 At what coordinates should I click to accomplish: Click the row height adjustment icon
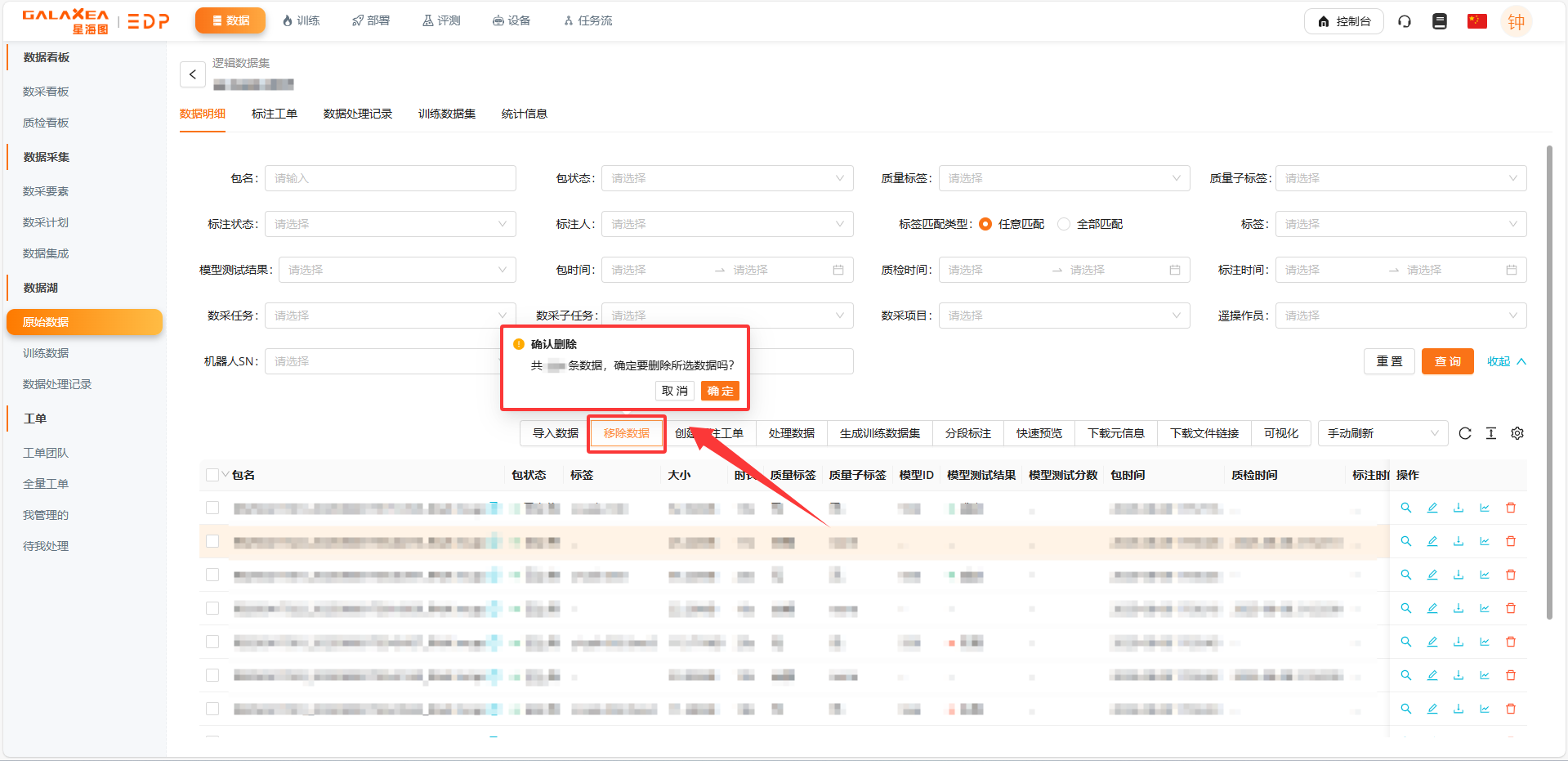(x=1490, y=433)
